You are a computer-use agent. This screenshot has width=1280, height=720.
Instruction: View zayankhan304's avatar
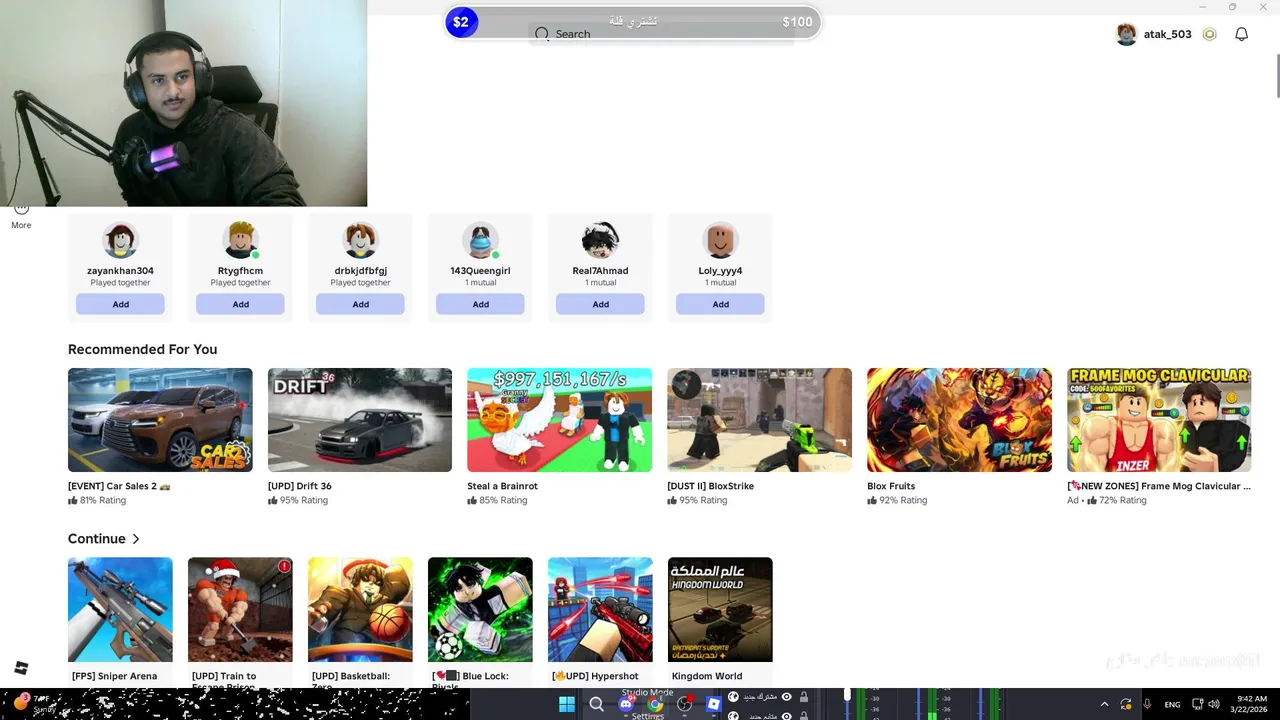tap(120, 241)
